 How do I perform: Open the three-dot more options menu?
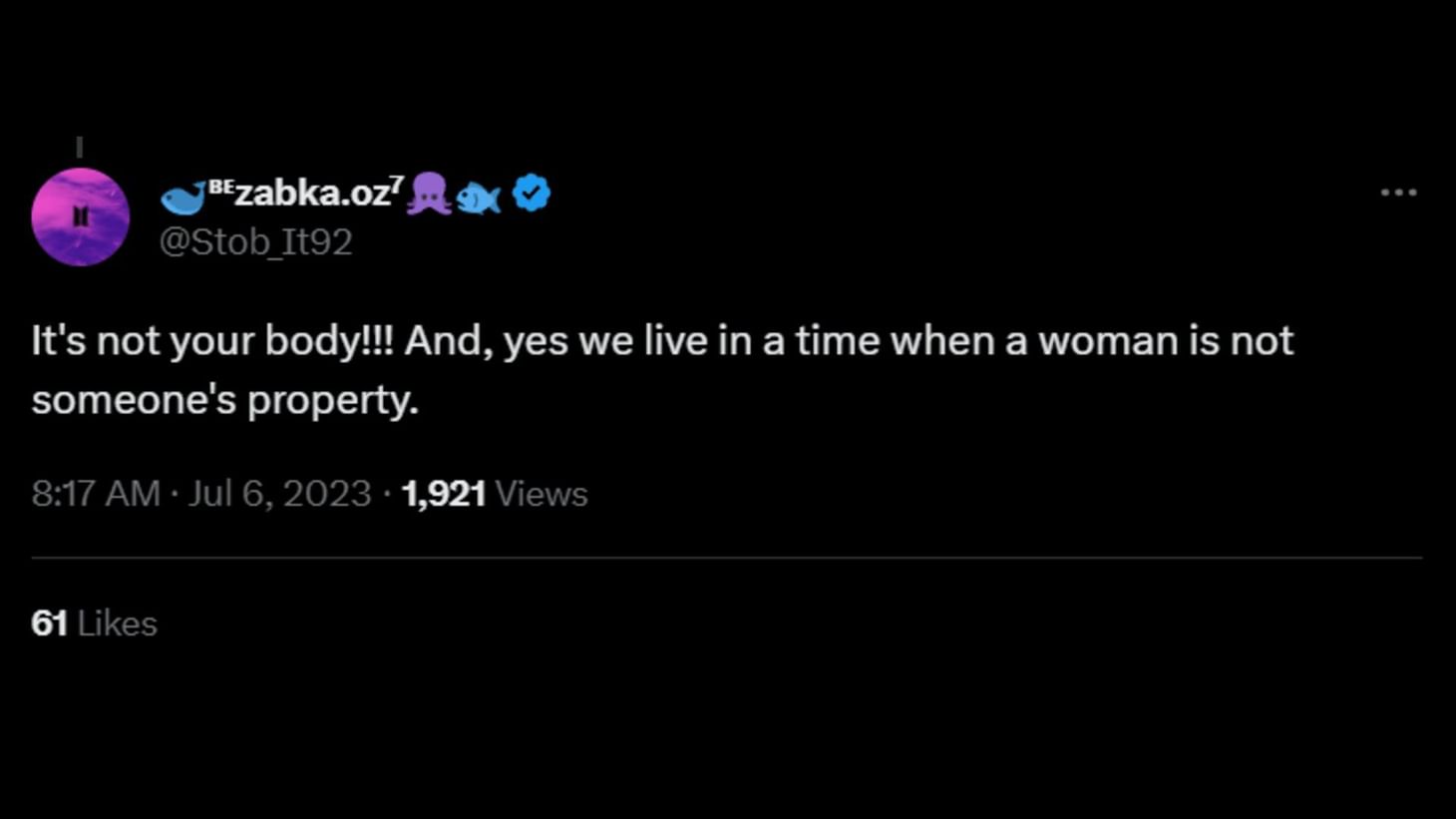1398,193
